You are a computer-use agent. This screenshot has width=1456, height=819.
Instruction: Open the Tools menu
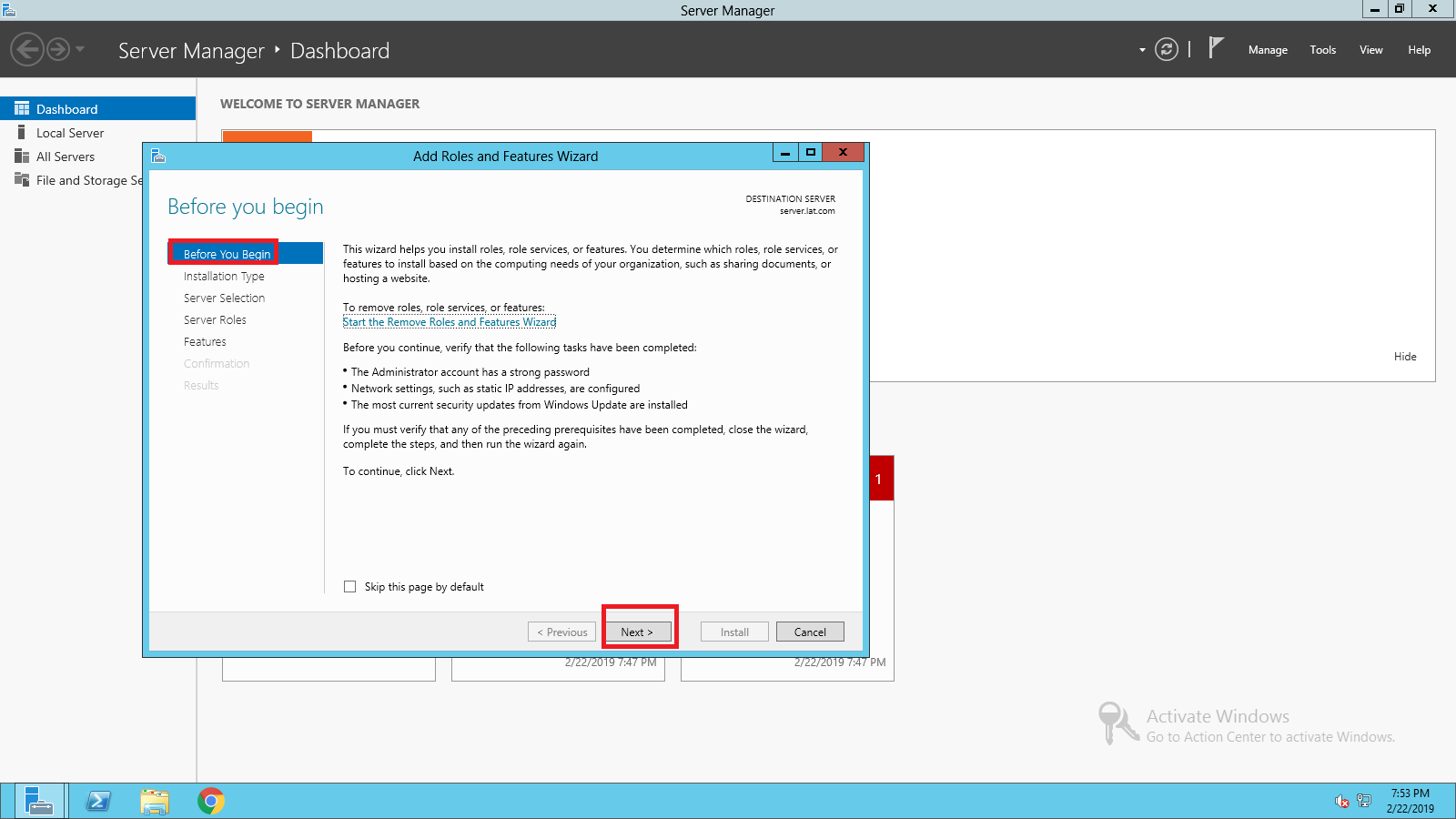click(1322, 50)
